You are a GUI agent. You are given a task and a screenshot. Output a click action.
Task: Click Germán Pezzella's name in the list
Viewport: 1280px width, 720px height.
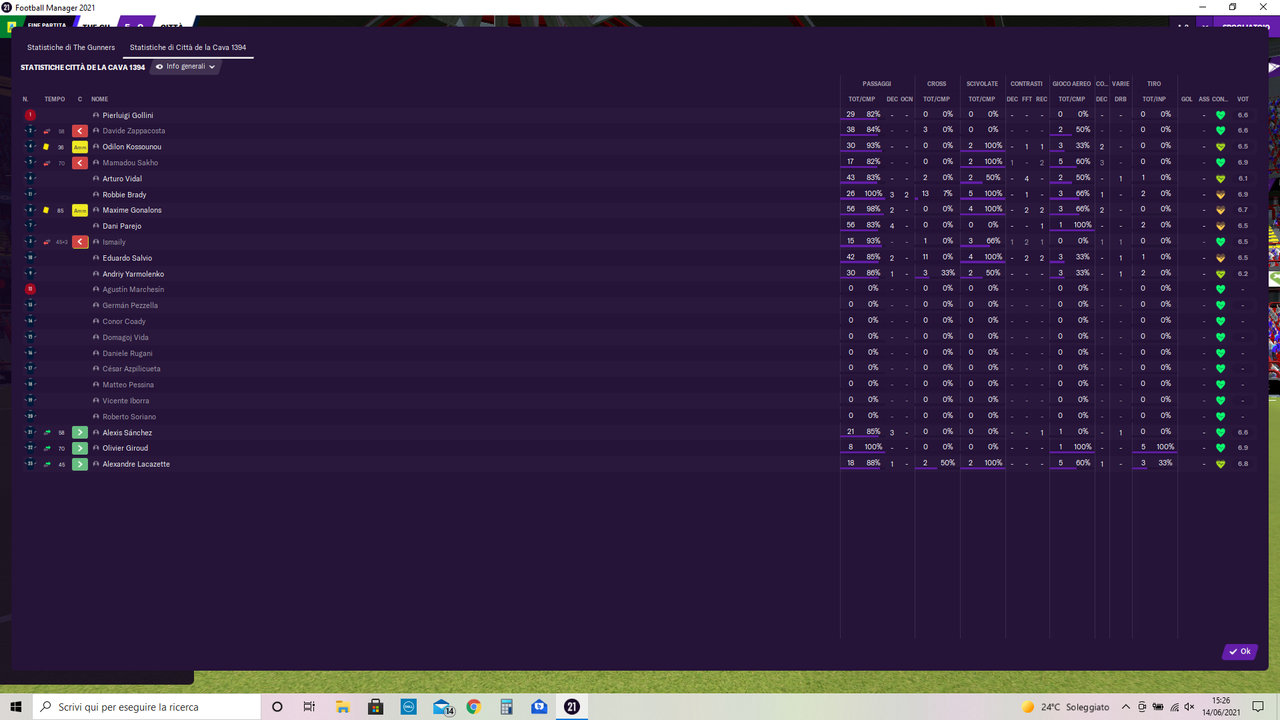point(130,305)
